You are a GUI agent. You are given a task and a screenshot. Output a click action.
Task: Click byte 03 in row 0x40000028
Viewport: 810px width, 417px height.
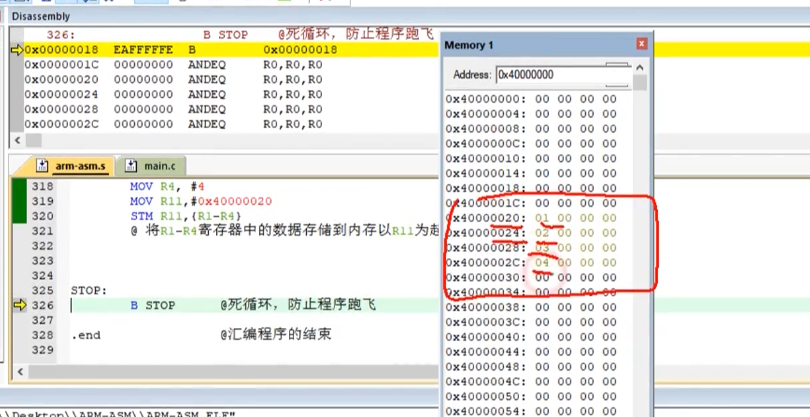pos(542,248)
